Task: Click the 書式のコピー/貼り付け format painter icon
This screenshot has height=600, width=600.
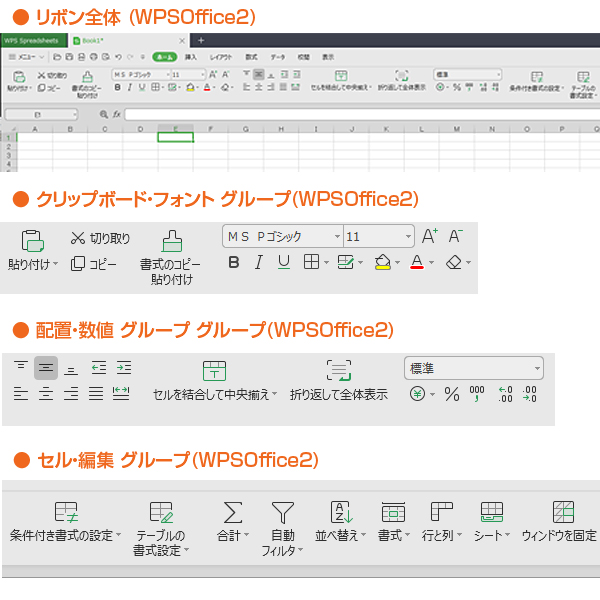Action: tap(172, 241)
